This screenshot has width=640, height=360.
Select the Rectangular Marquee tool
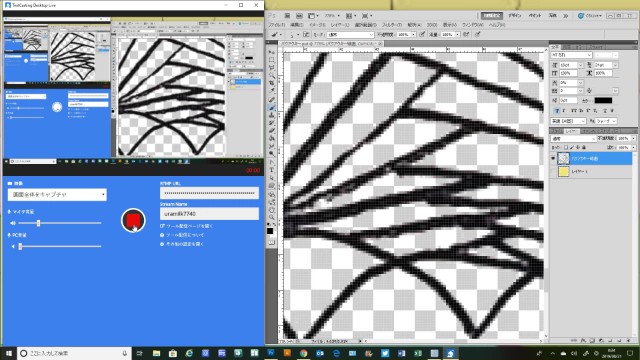click(271, 60)
